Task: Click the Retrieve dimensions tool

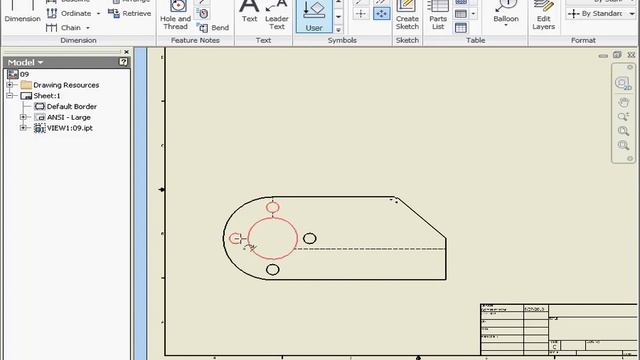Action: pos(129,13)
